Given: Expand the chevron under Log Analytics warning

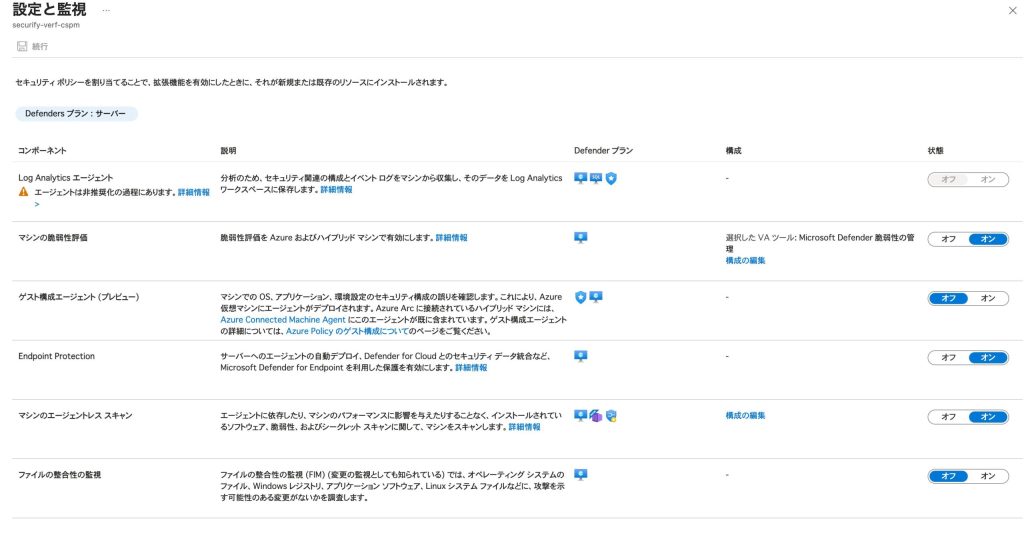Looking at the screenshot, I should coord(37,204).
